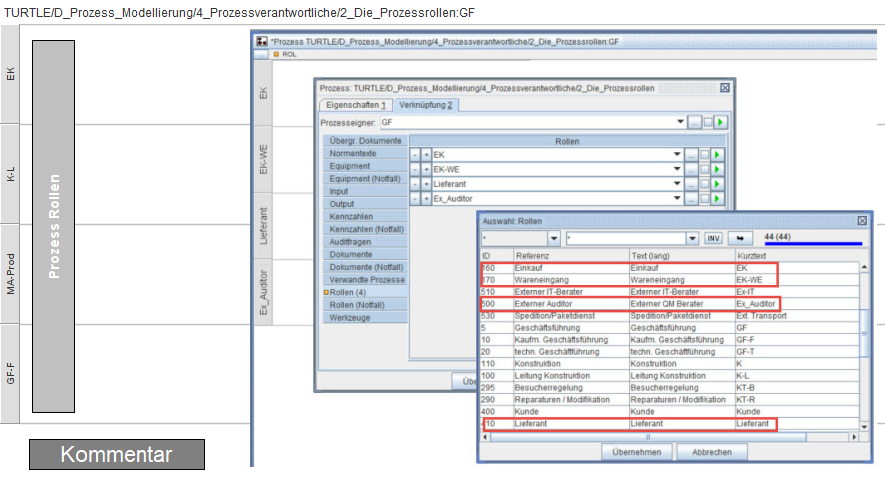Open the Lieferant role dropdown
This screenshot has height=477, width=885.
[677, 184]
